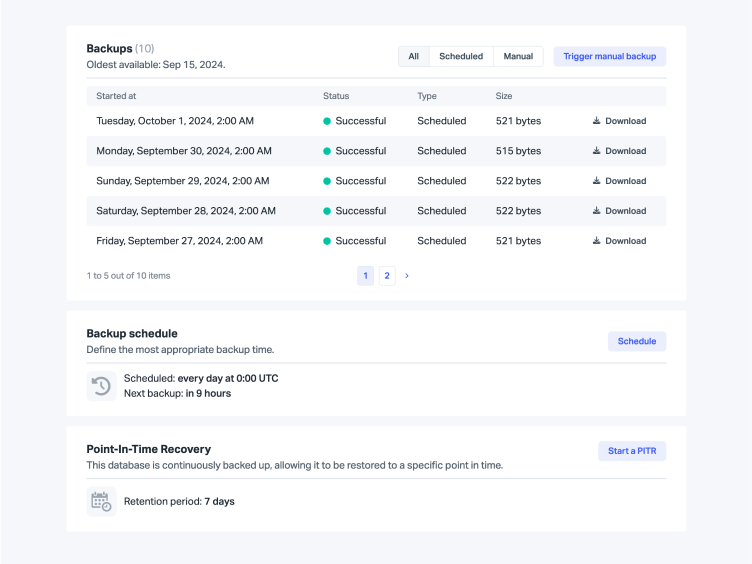The width and height of the screenshot is (752, 564).
Task: Trigger a manual backup
Action: click(609, 57)
